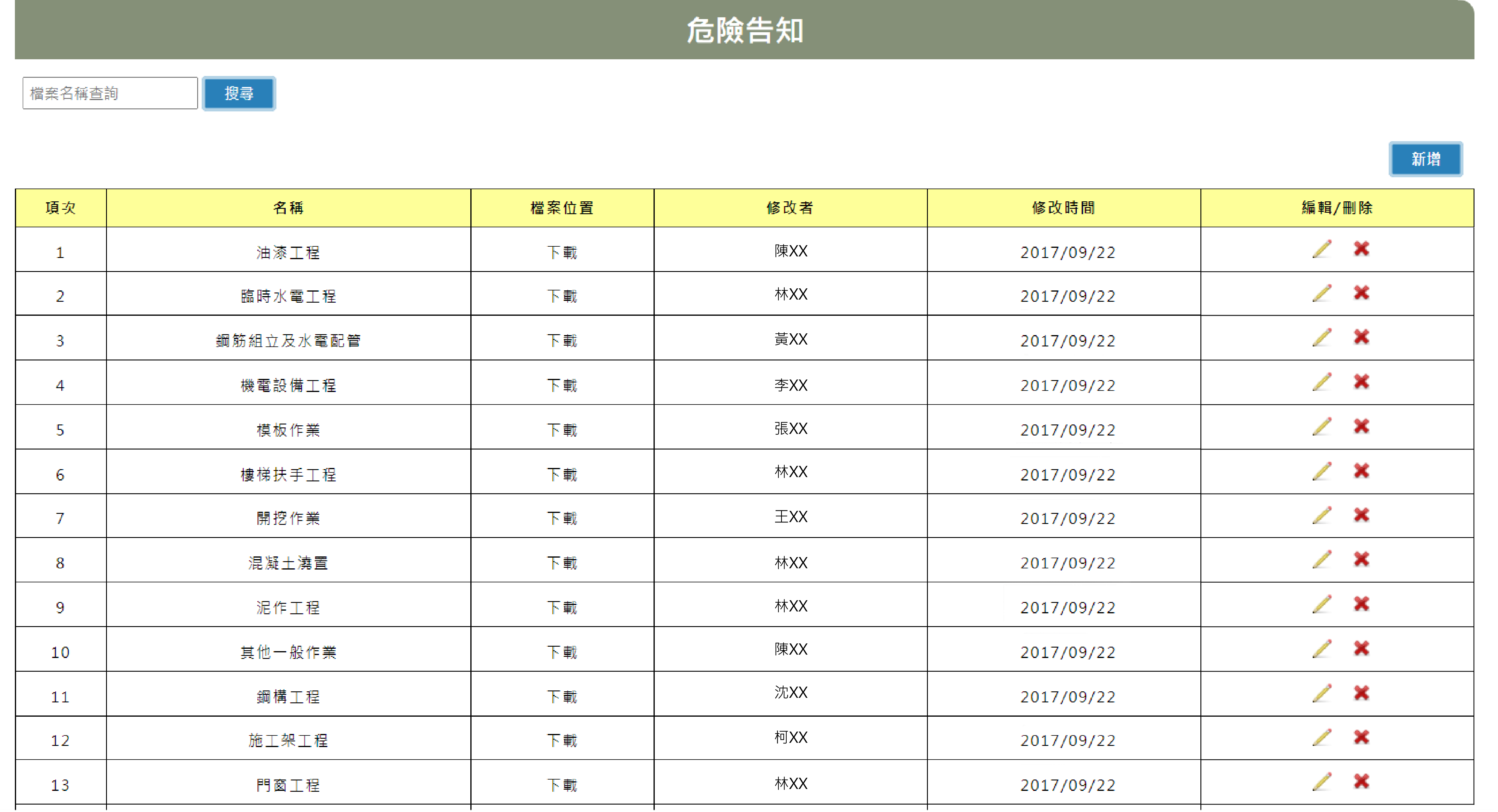The image size is (1498, 812).
Task: Edit the 鋼構工程 row pencil icon
Action: point(1321,693)
